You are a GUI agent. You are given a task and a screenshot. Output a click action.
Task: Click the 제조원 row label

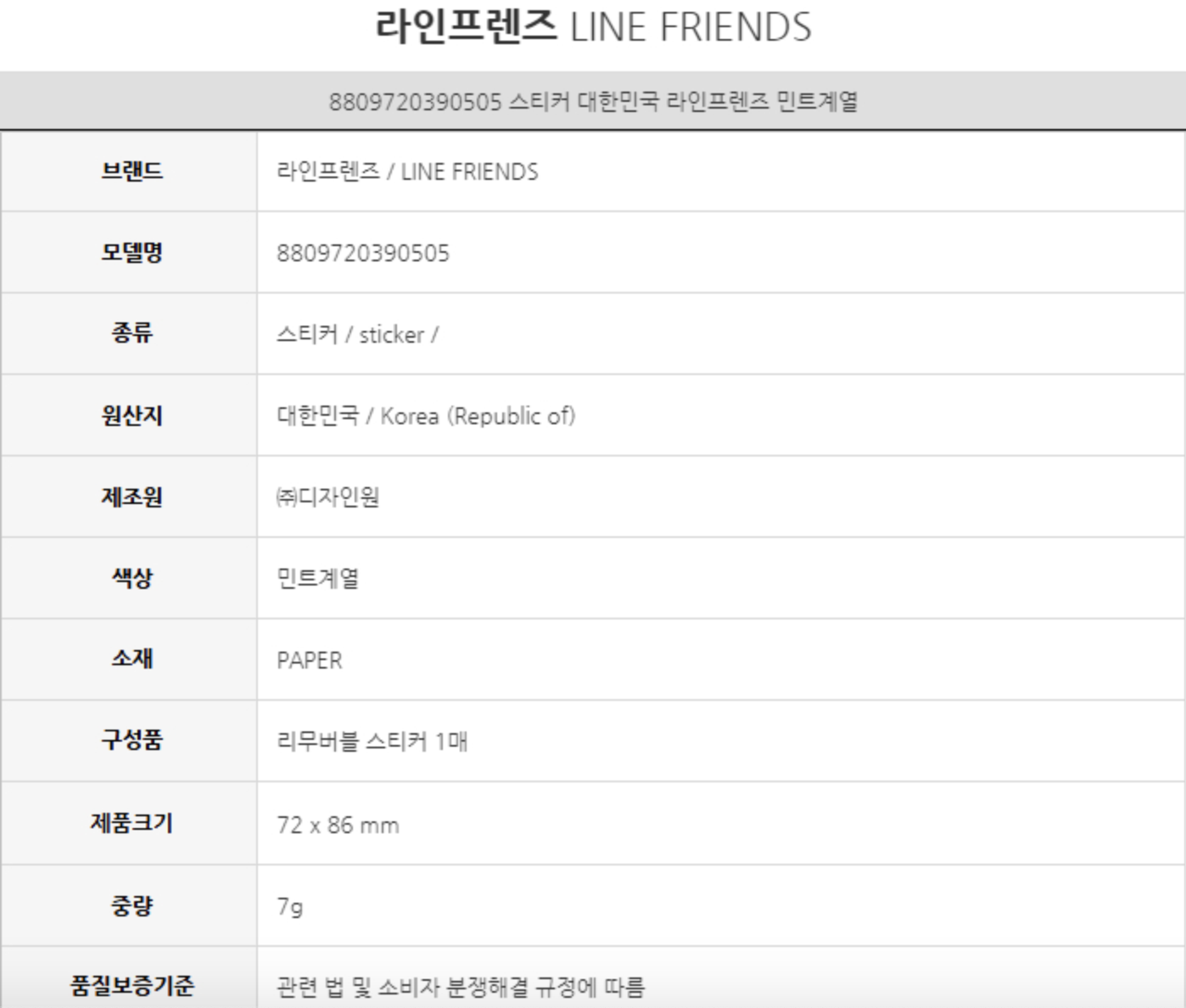pos(131,497)
